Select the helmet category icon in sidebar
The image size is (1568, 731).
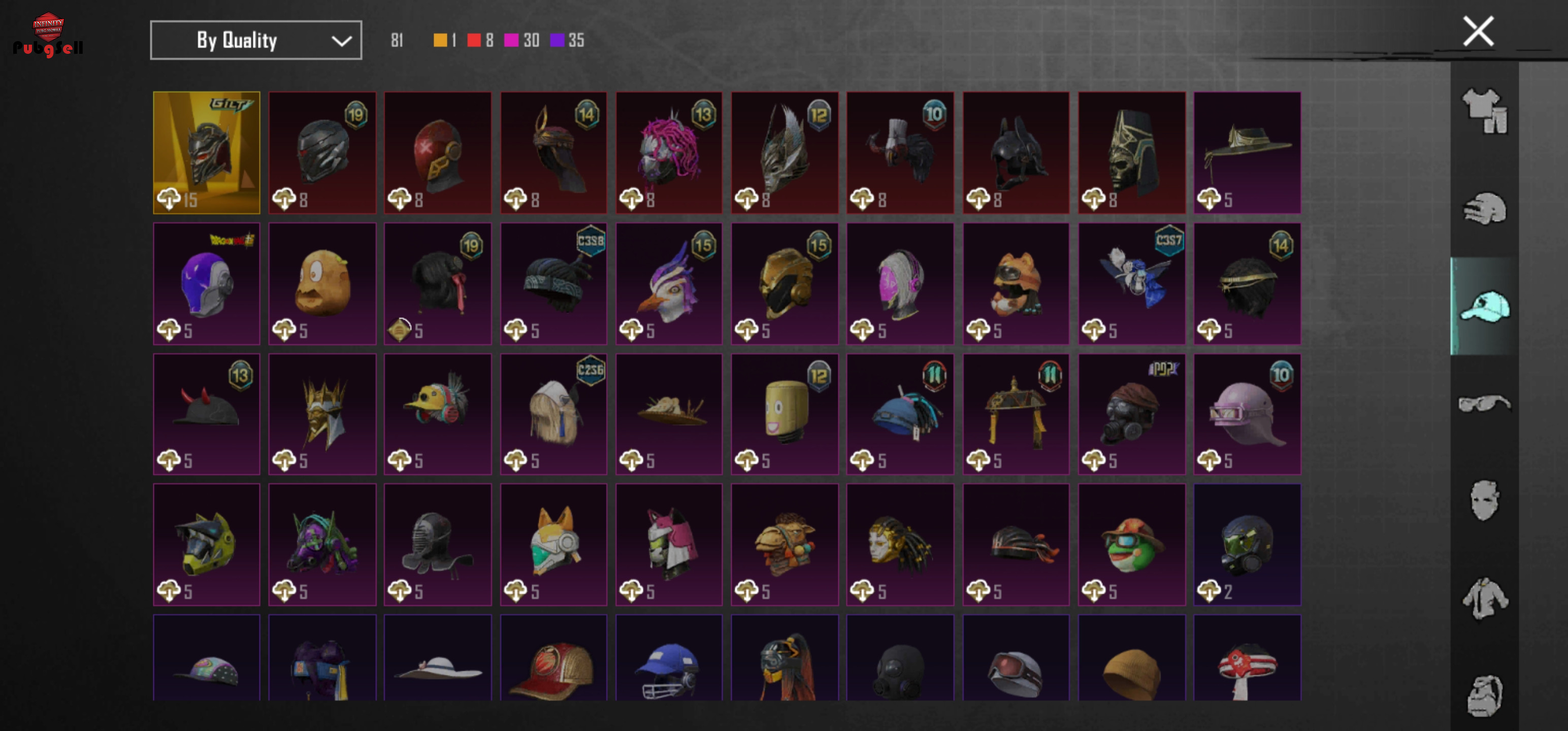click(x=1485, y=208)
